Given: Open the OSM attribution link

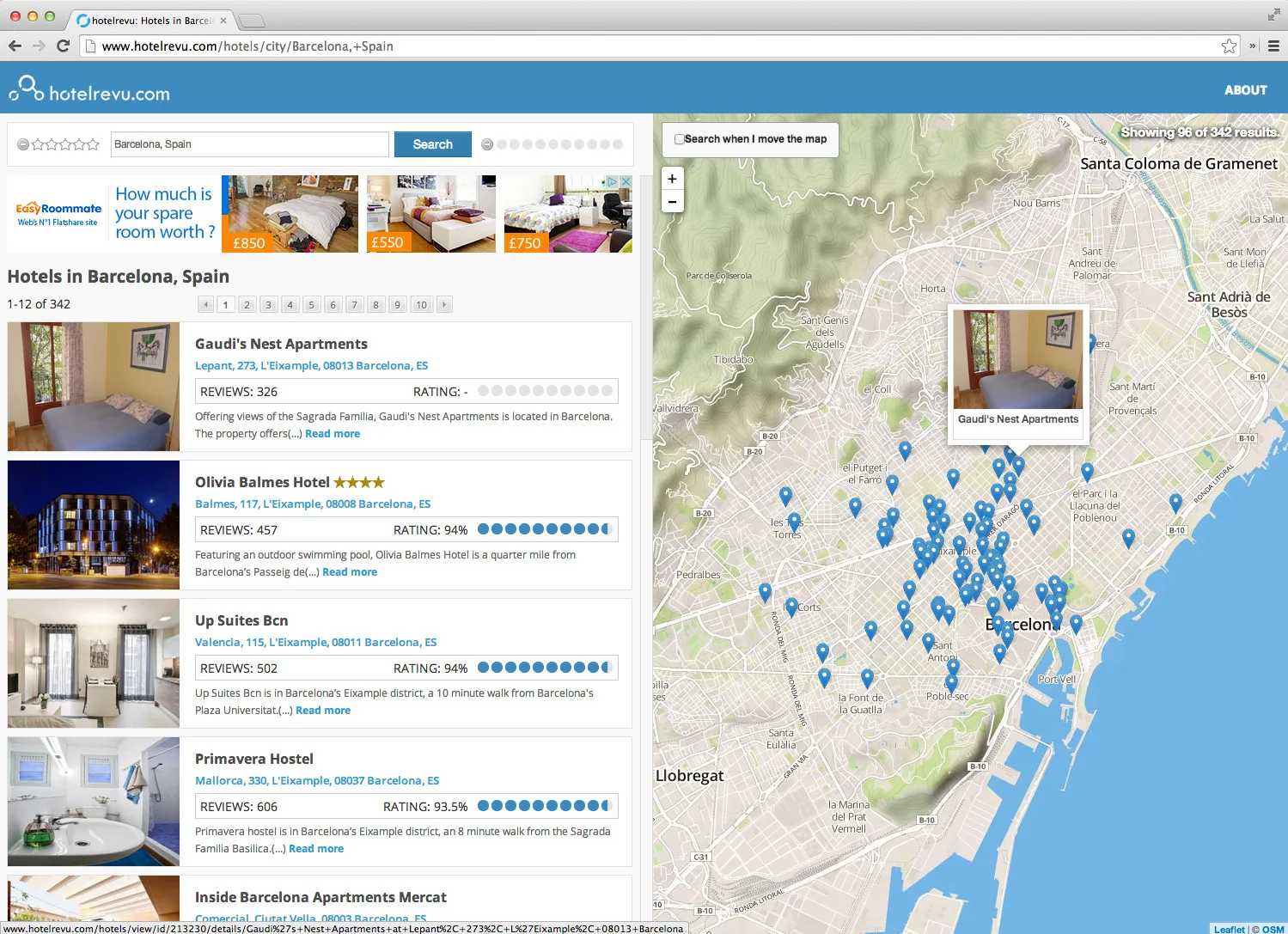Looking at the screenshot, I should 1273,929.
